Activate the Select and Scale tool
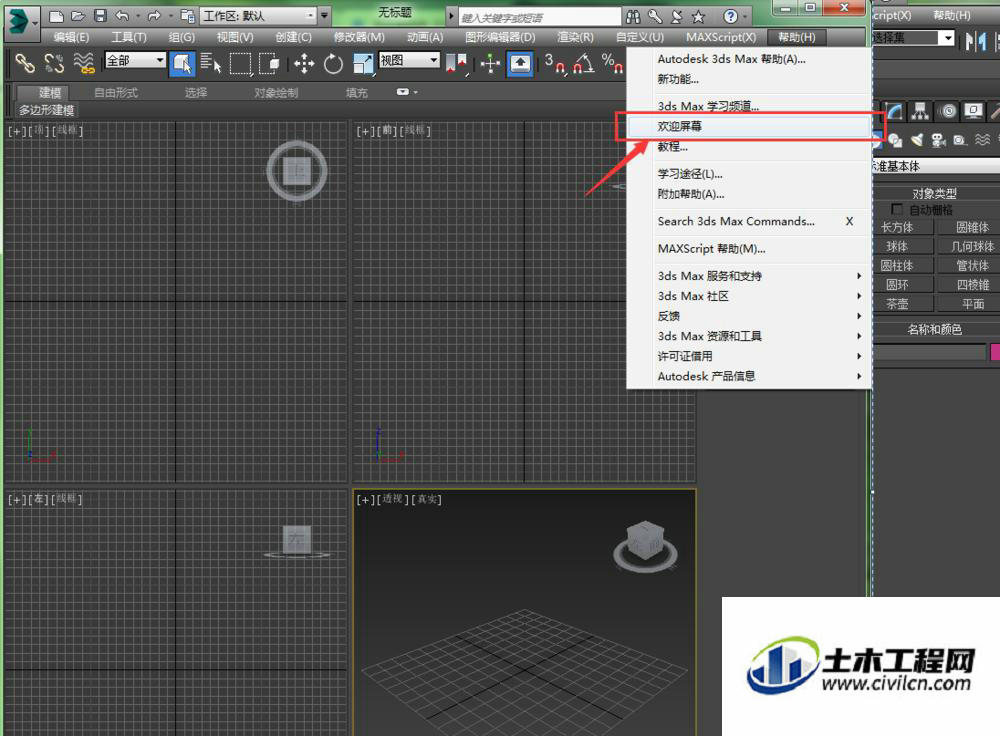1000x736 pixels. [363, 64]
